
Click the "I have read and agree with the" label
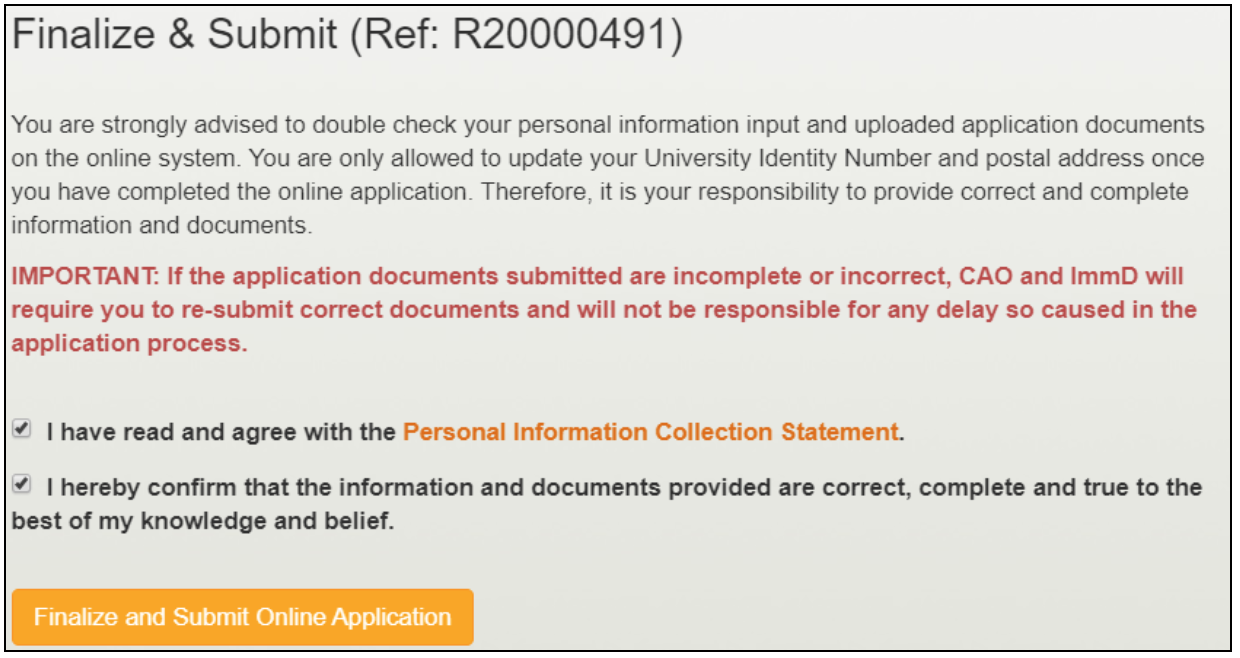[221, 432]
